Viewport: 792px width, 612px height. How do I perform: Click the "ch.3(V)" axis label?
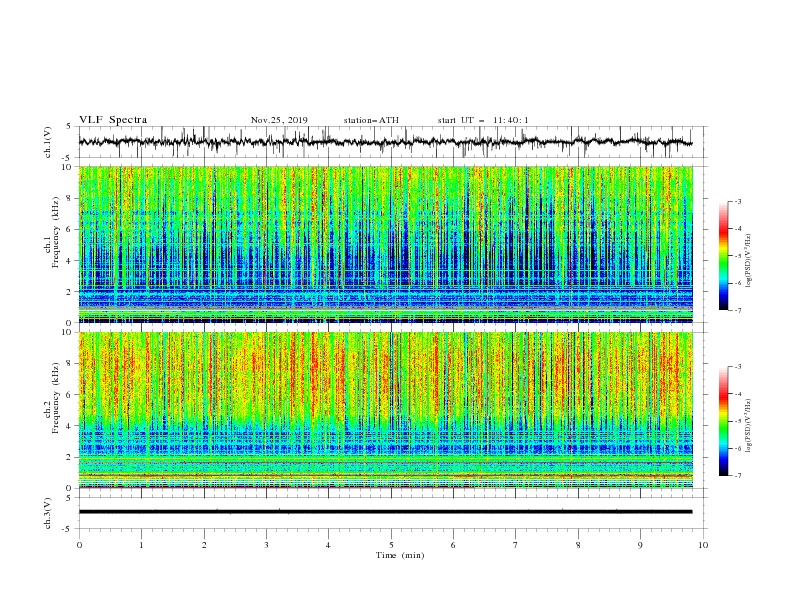coord(48,513)
